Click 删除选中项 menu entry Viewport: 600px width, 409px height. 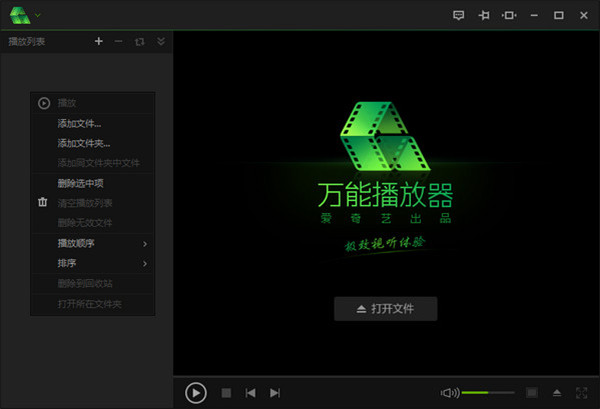tap(93, 183)
